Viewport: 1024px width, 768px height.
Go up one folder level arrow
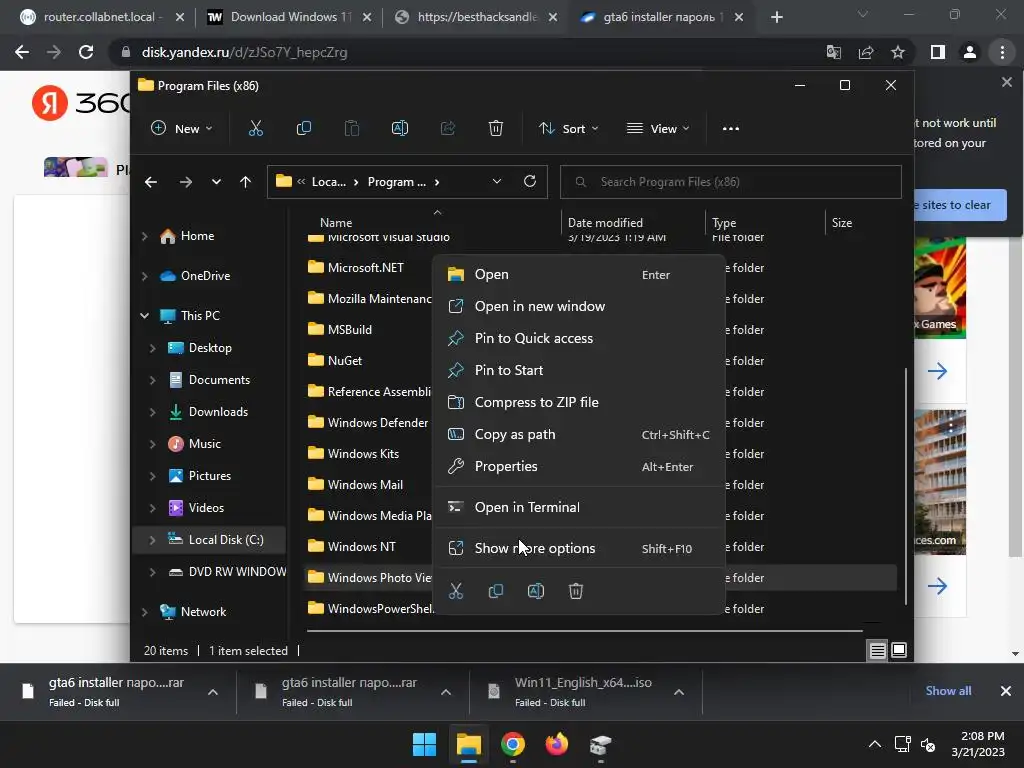(246, 182)
